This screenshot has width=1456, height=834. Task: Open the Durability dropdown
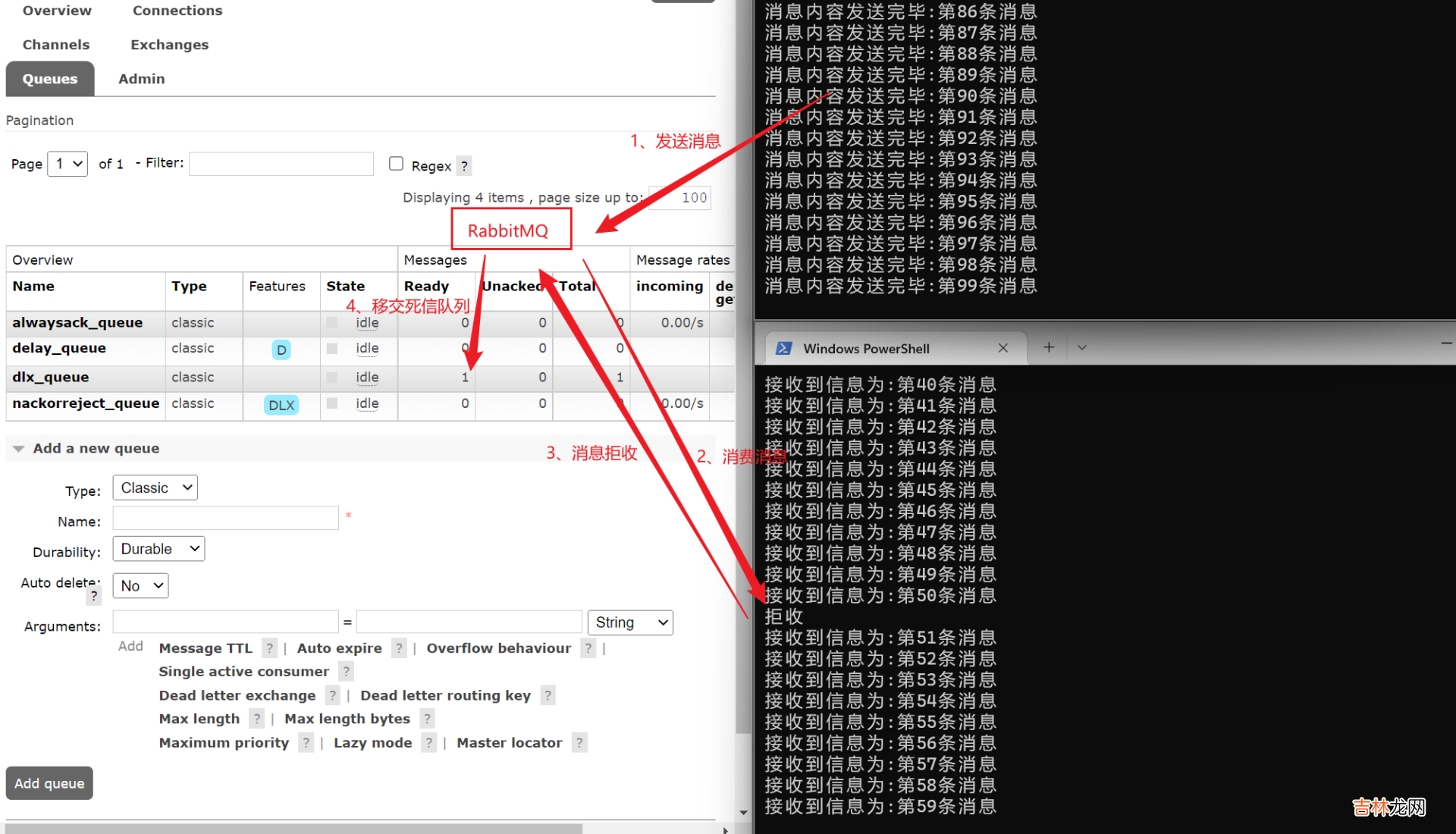pos(158,549)
